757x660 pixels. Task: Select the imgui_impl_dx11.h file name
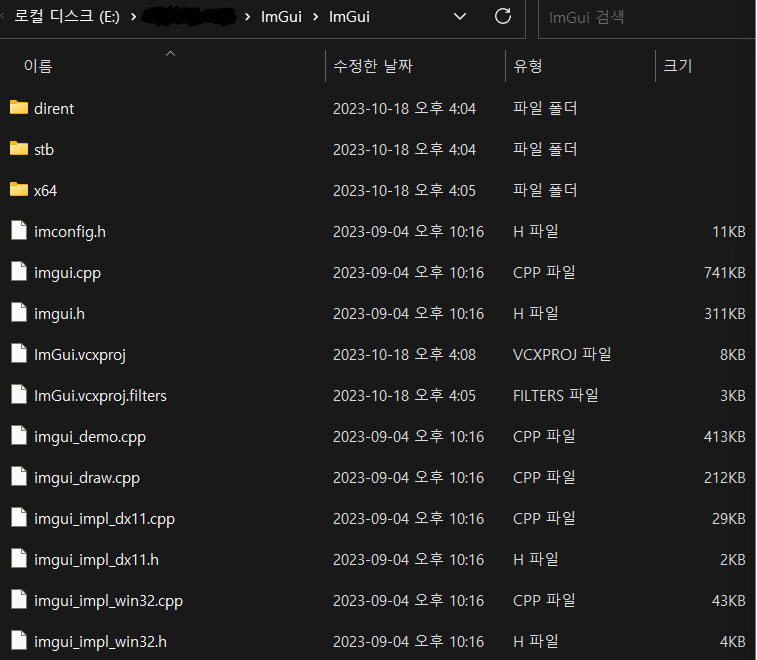coord(97,560)
